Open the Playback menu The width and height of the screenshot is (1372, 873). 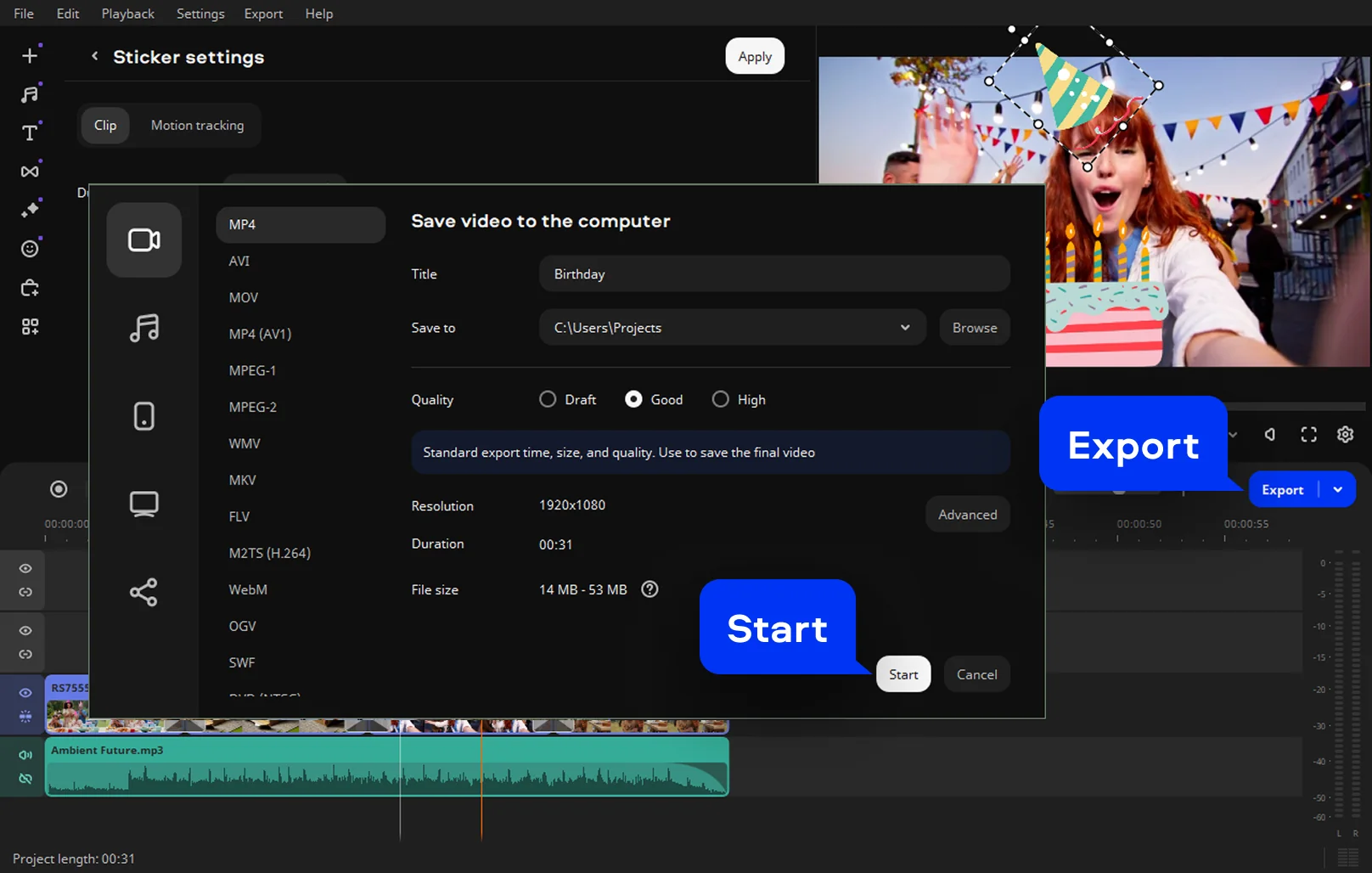tap(127, 14)
